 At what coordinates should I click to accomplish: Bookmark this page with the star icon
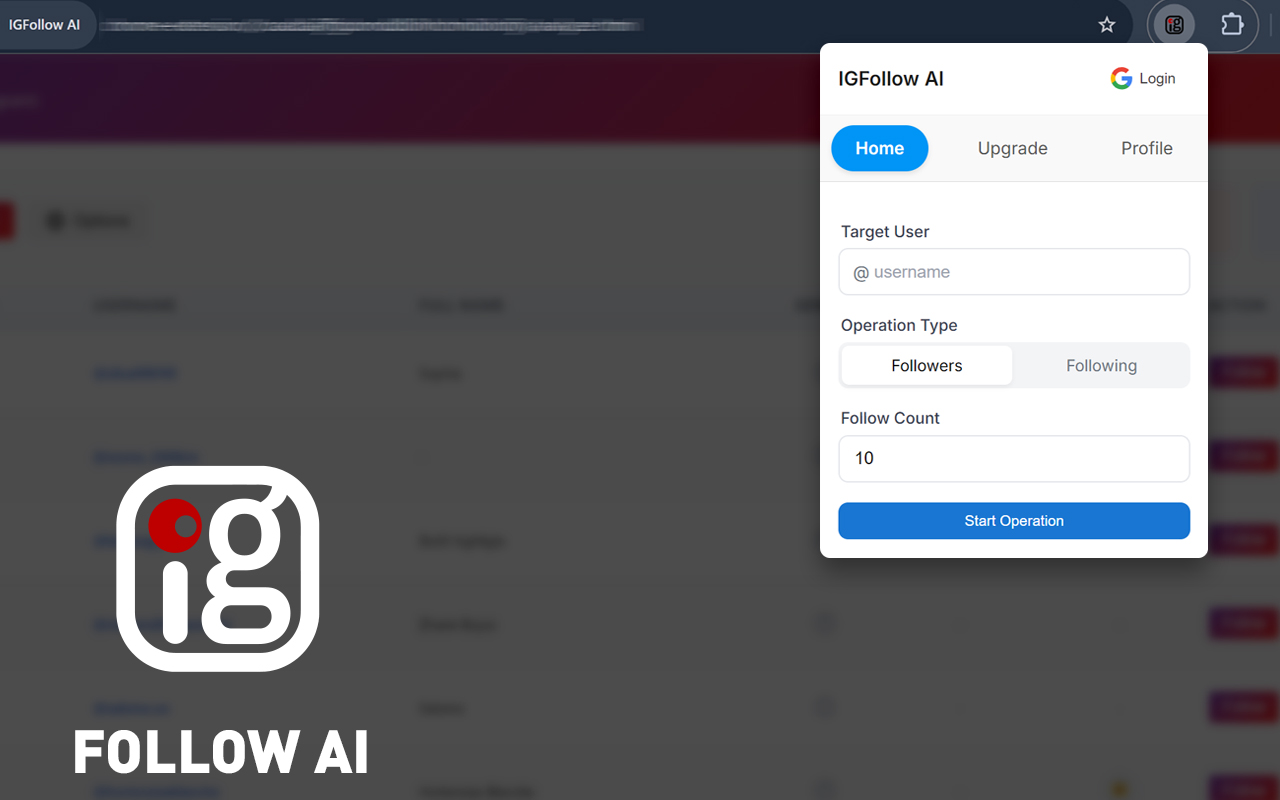click(1106, 25)
